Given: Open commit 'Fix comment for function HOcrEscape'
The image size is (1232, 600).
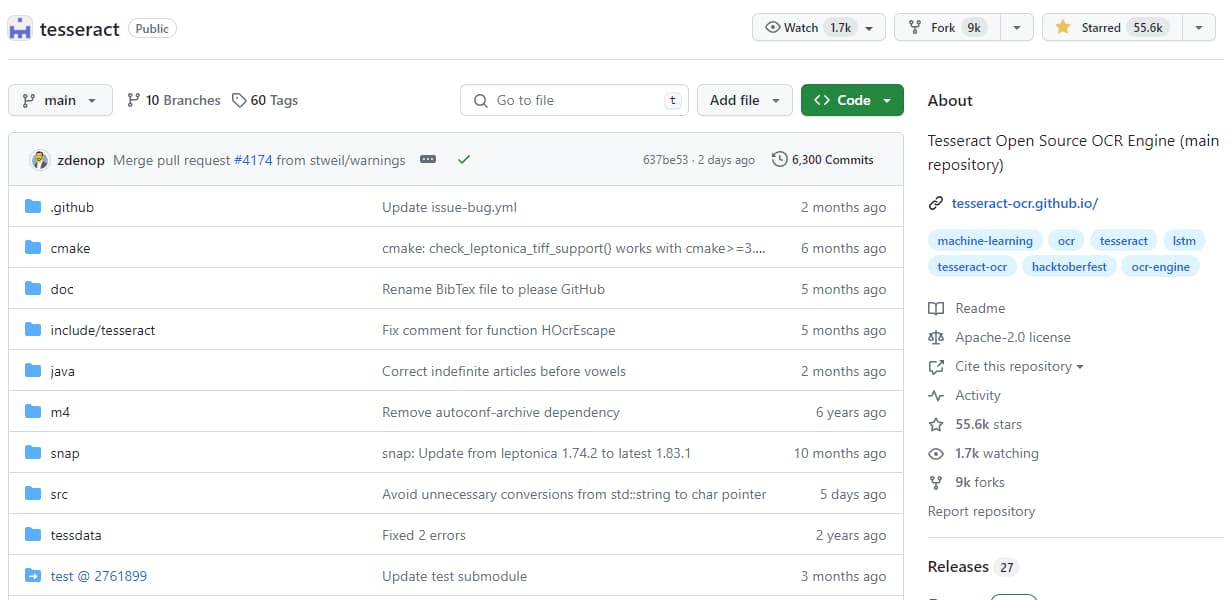Looking at the screenshot, I should tap(499, 330).
